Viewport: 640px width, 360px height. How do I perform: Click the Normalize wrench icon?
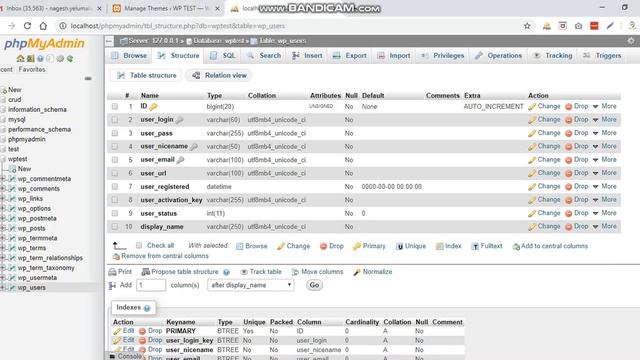pyautogui.click(x=357, y=272)
